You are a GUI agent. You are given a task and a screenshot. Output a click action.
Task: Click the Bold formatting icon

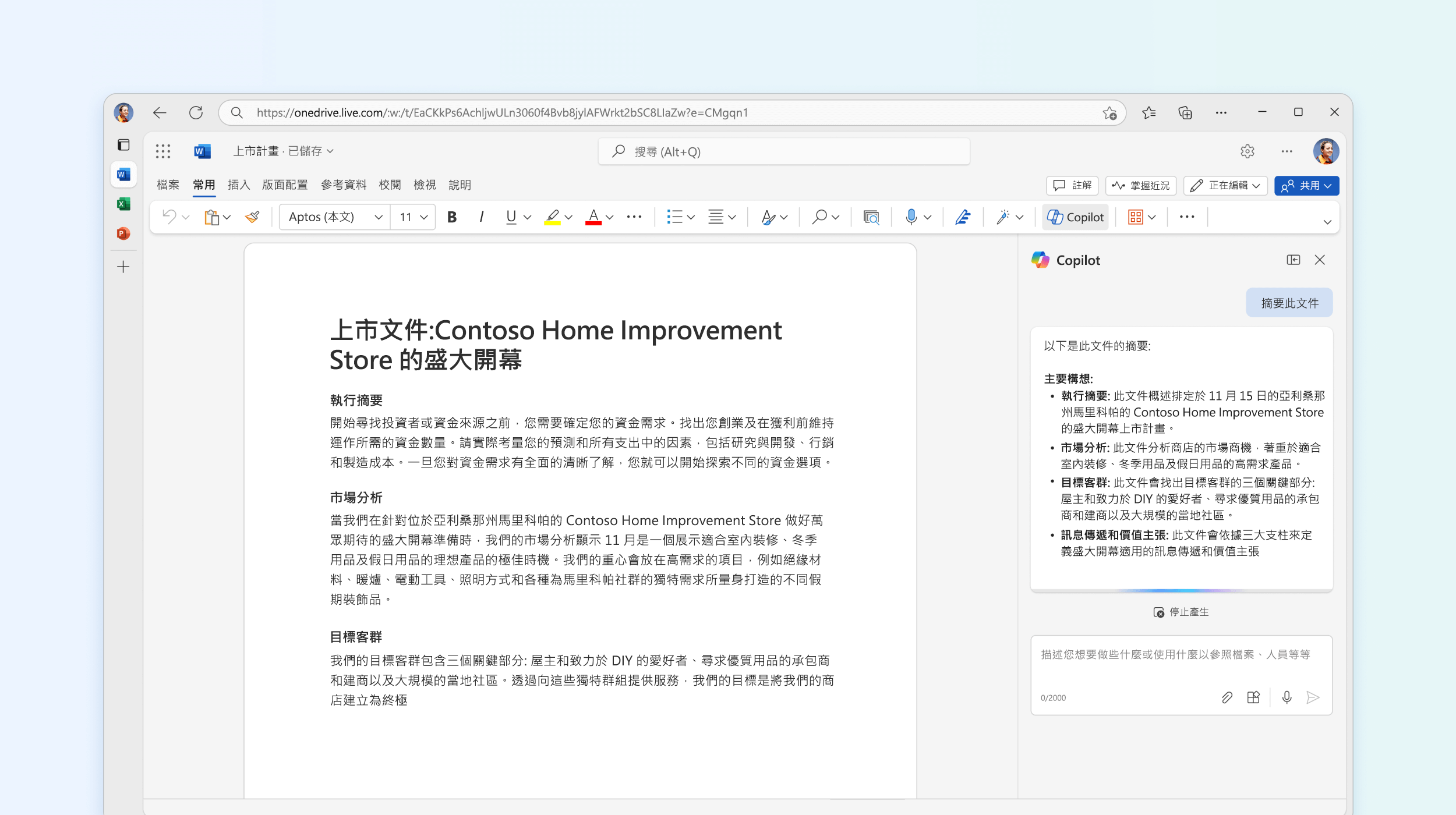pyautogui.click(x=451, y=218)
